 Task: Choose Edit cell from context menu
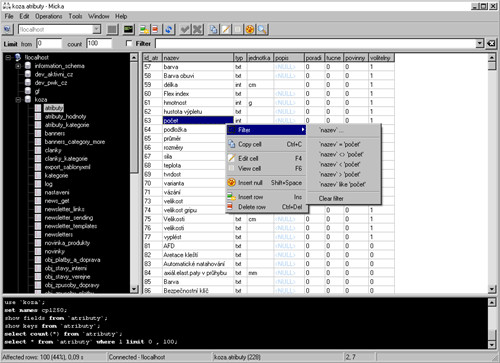[x=266, y=158]
